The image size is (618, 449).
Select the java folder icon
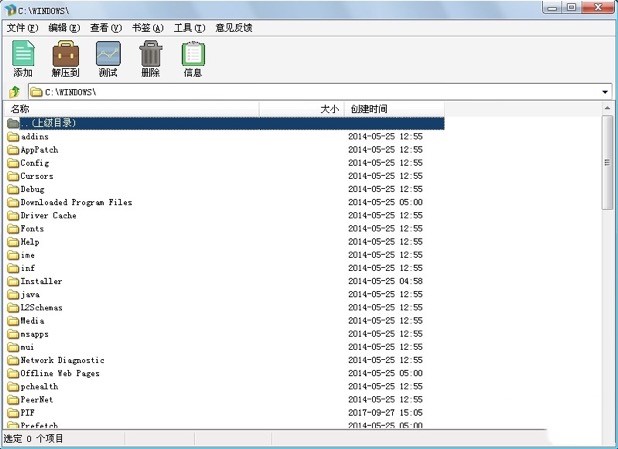click(13, 295)
